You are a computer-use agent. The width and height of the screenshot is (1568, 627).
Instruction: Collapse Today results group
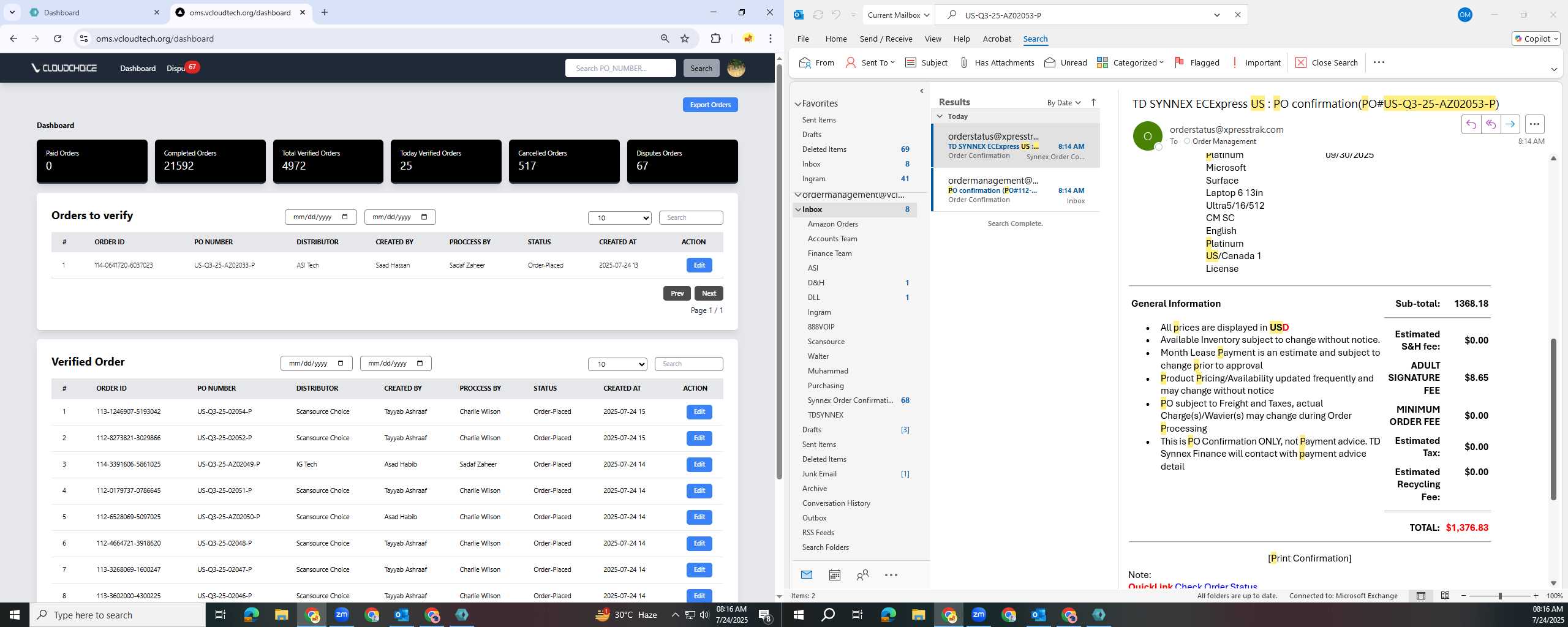tap(940, 116)
